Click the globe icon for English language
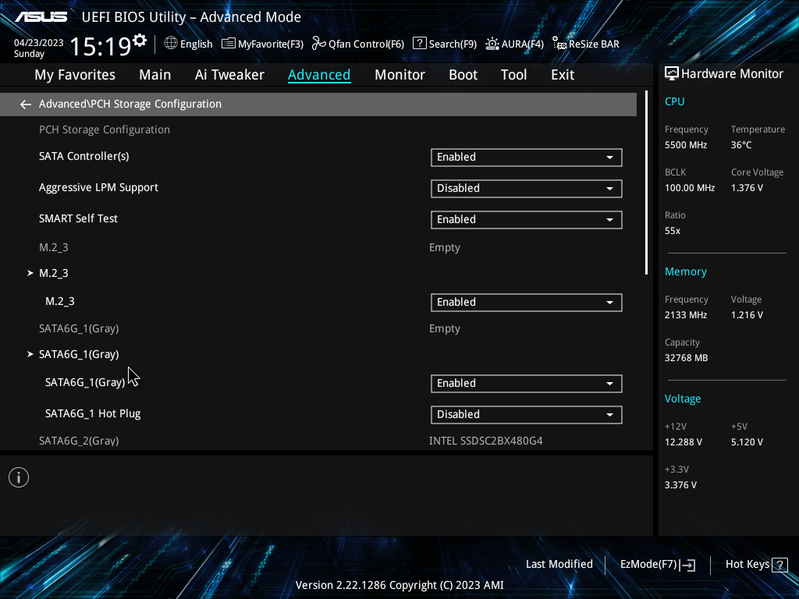 coord(171,43)
